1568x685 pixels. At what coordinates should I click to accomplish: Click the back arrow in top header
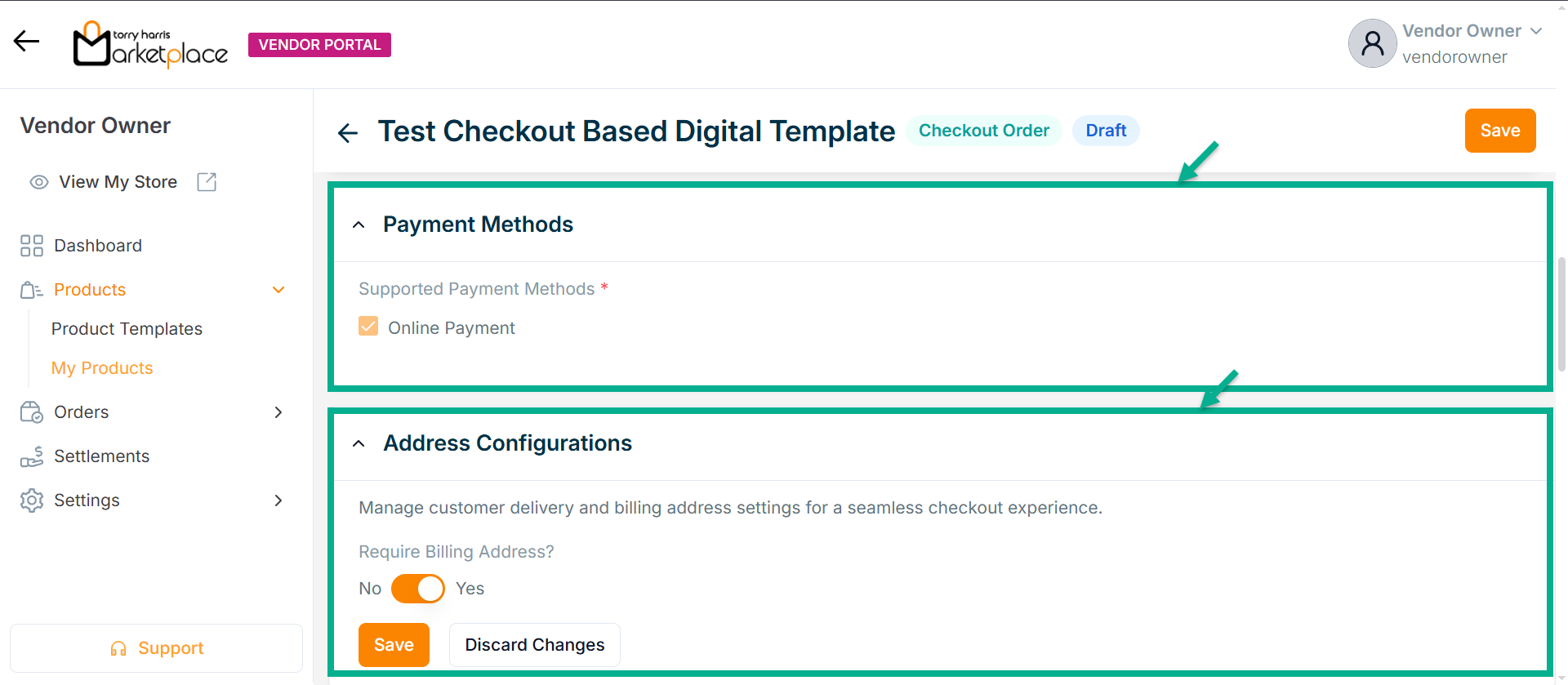pyautogui.click(x=26, y=41)
